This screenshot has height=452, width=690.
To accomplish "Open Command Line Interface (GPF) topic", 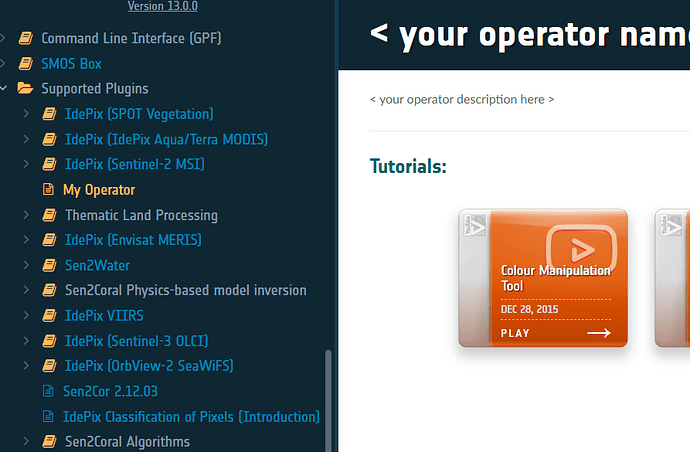I will [131, 38].
